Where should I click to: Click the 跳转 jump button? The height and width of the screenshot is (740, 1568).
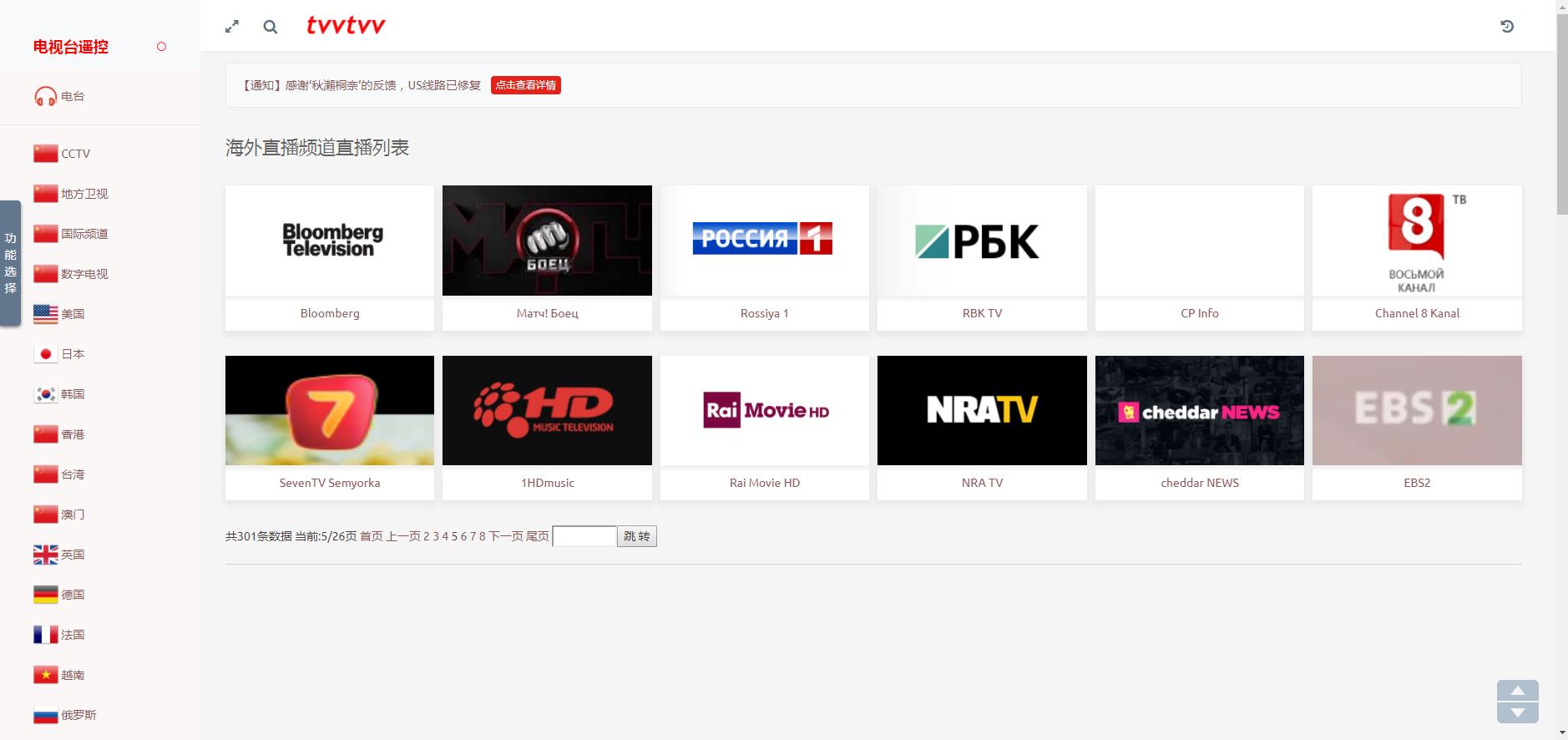click(637, 536)
